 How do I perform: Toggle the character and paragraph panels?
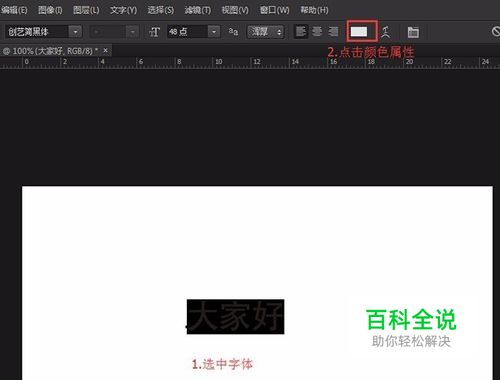tap(413, 32)
